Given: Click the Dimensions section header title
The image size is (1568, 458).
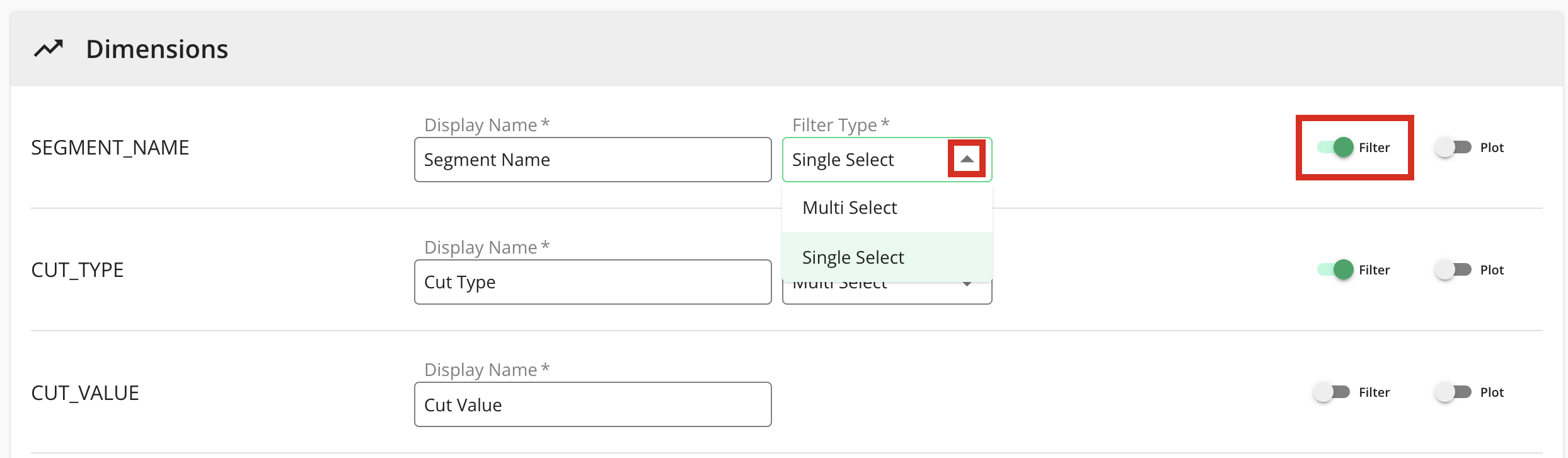Looking at the screenshot, I should (157, 49).
